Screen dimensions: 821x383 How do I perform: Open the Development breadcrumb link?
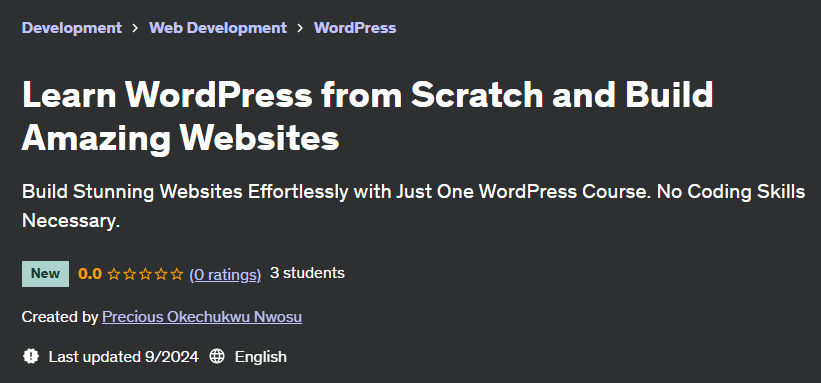coord(72,28)
